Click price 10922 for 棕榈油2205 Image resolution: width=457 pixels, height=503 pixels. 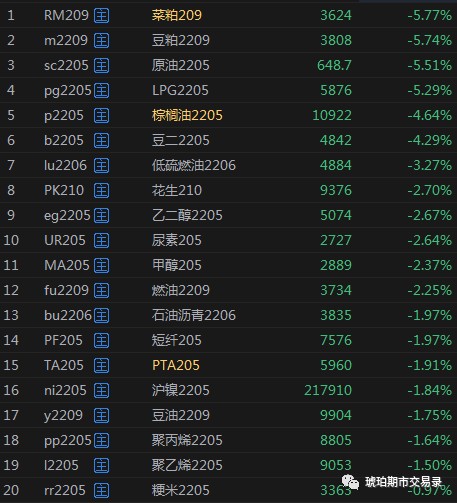[x=332, y=115]
